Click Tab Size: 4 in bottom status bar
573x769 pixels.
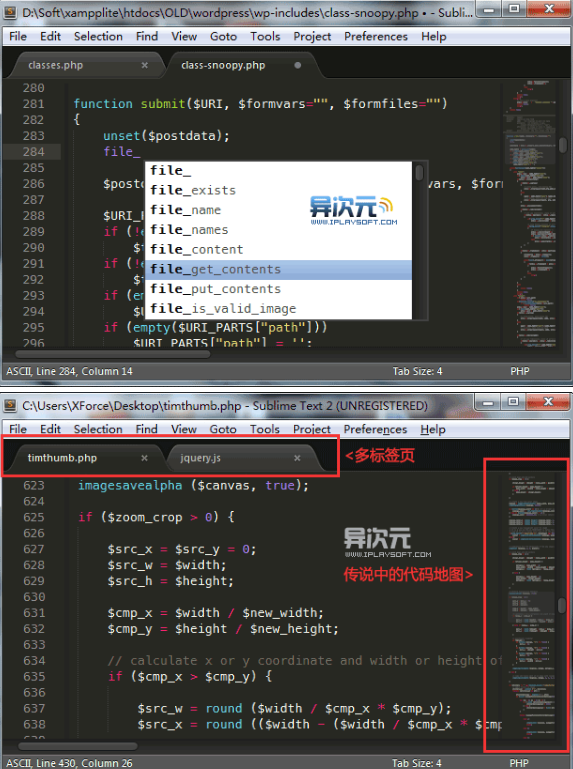(x=417, y=763)
